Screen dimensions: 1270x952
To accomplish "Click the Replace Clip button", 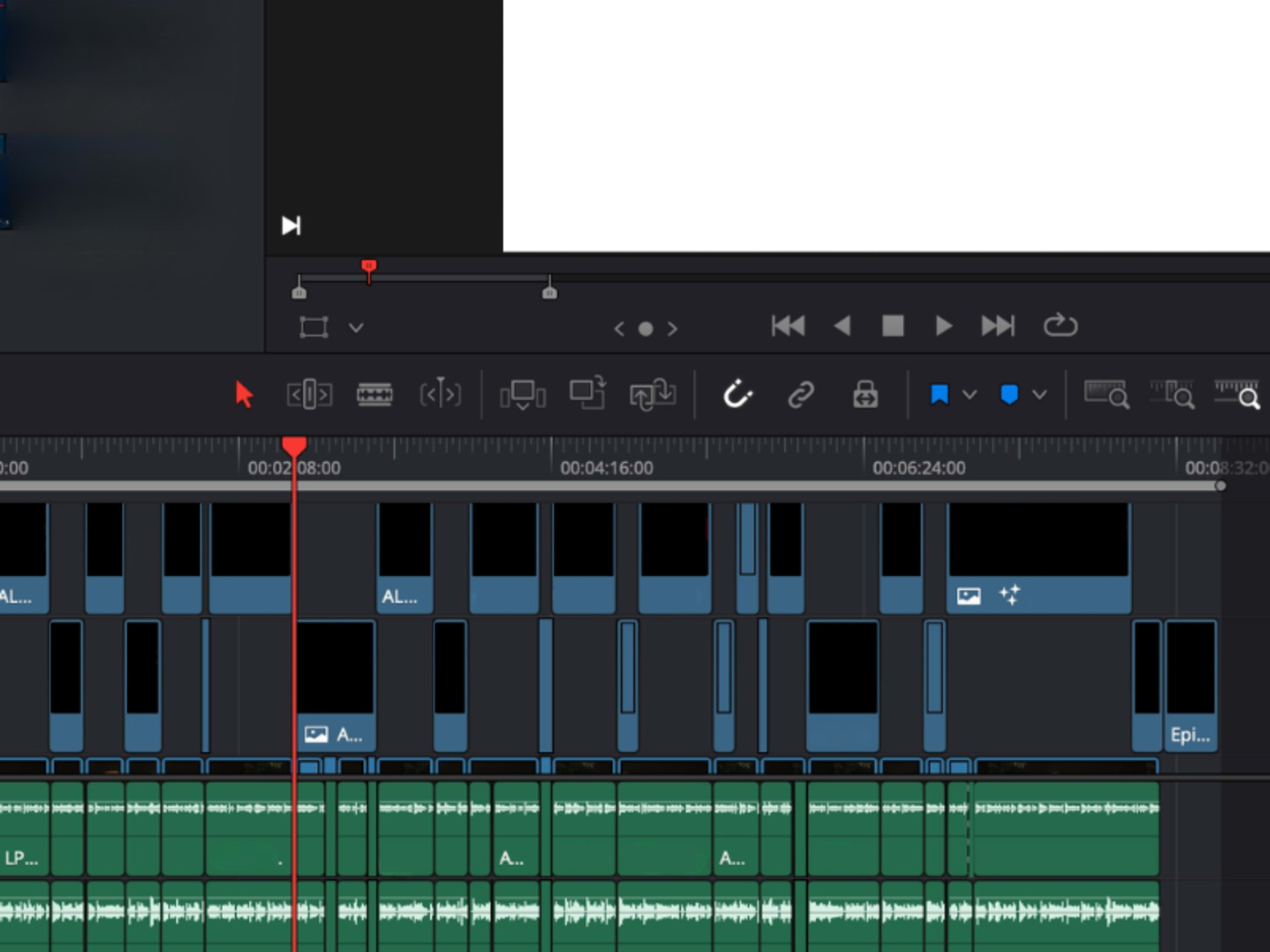I will (652, 394).
